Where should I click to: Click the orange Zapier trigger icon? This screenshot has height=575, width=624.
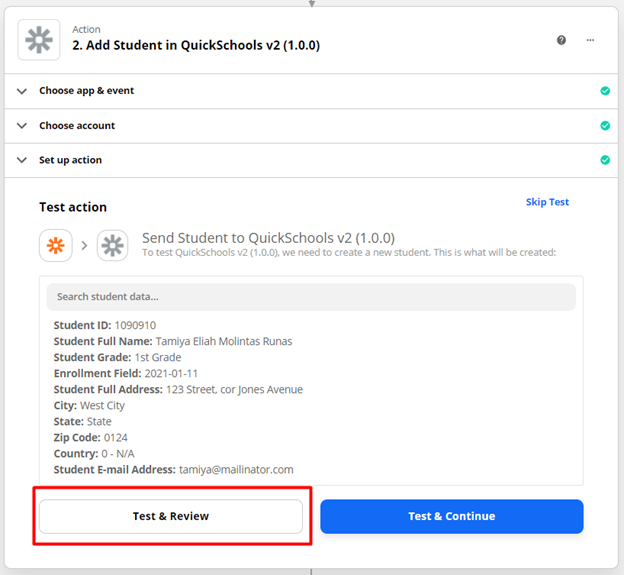[x=56, y=246]
